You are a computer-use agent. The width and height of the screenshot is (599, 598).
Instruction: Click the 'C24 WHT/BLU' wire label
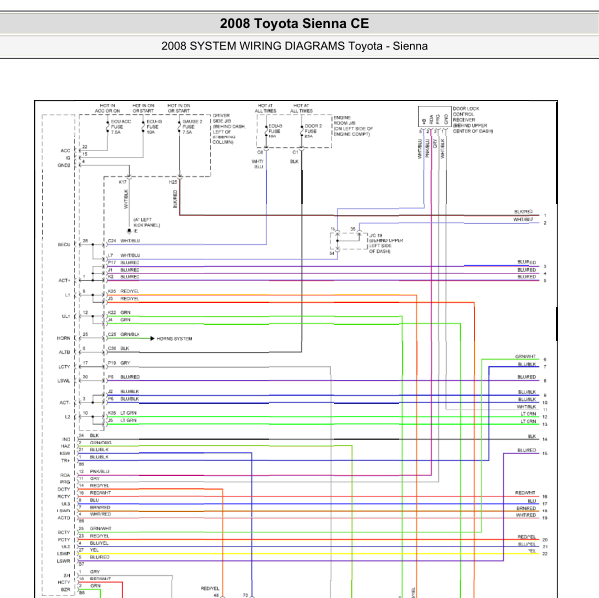click(x=124, y=241)
